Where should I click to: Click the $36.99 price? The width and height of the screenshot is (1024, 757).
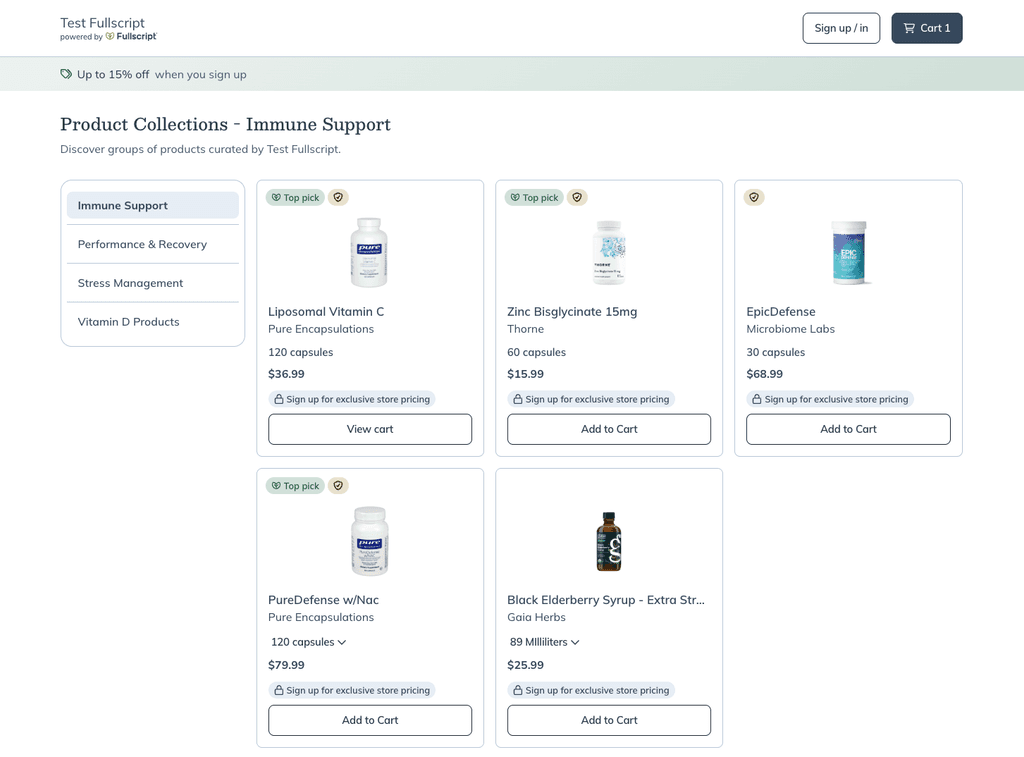pyautogui.click(x=286, y=374)
